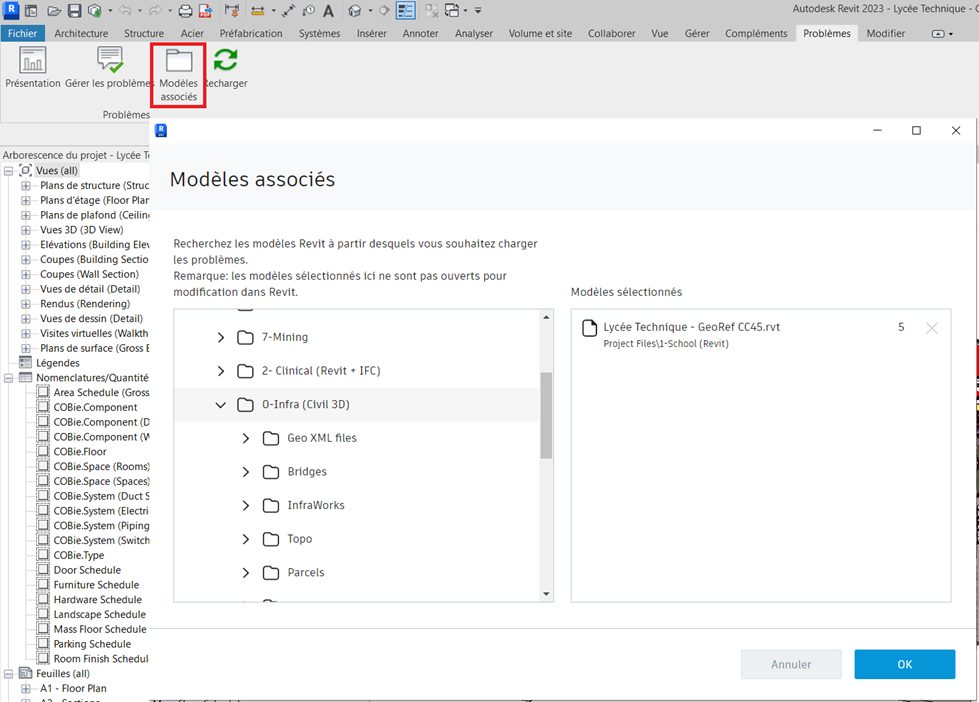This screenshot has width=979, height=702.
Task: Click the Export PDF icon
Action: tap(205, 11)
